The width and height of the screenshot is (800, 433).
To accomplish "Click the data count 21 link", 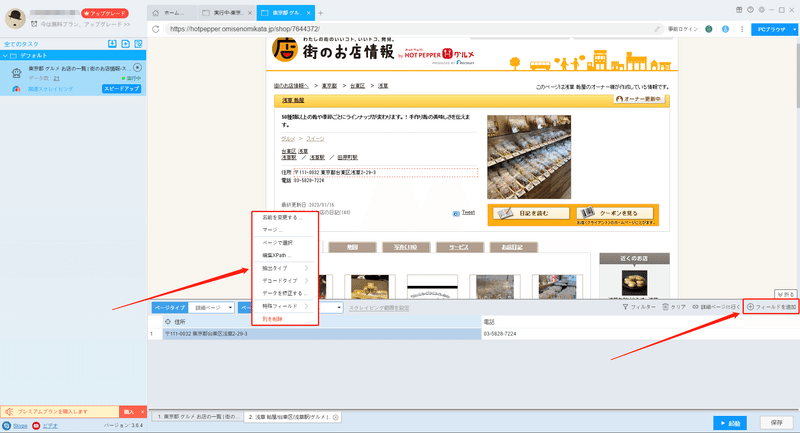I will 56,78.
